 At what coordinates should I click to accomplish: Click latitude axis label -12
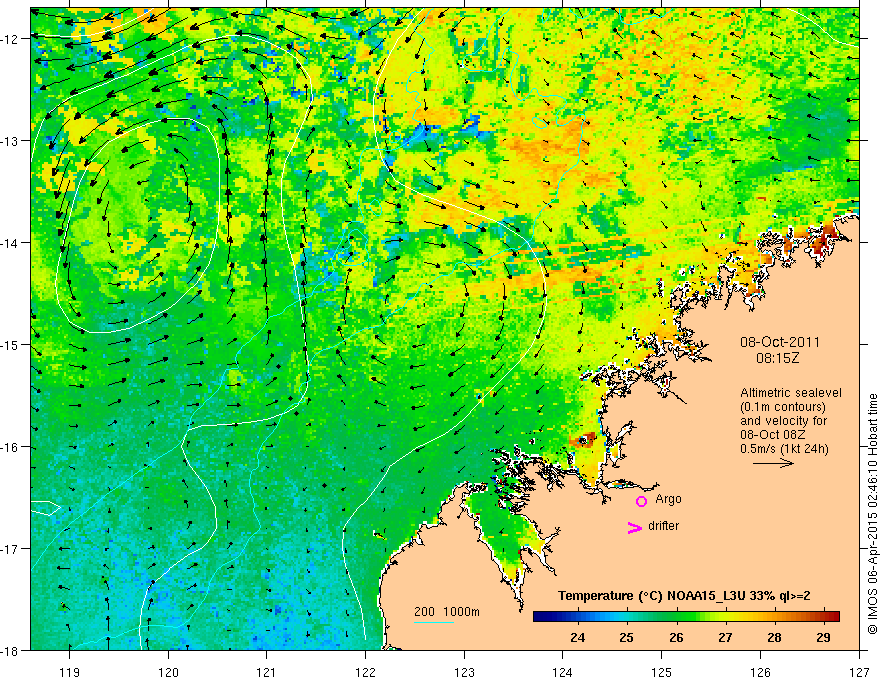click(11, 39)
